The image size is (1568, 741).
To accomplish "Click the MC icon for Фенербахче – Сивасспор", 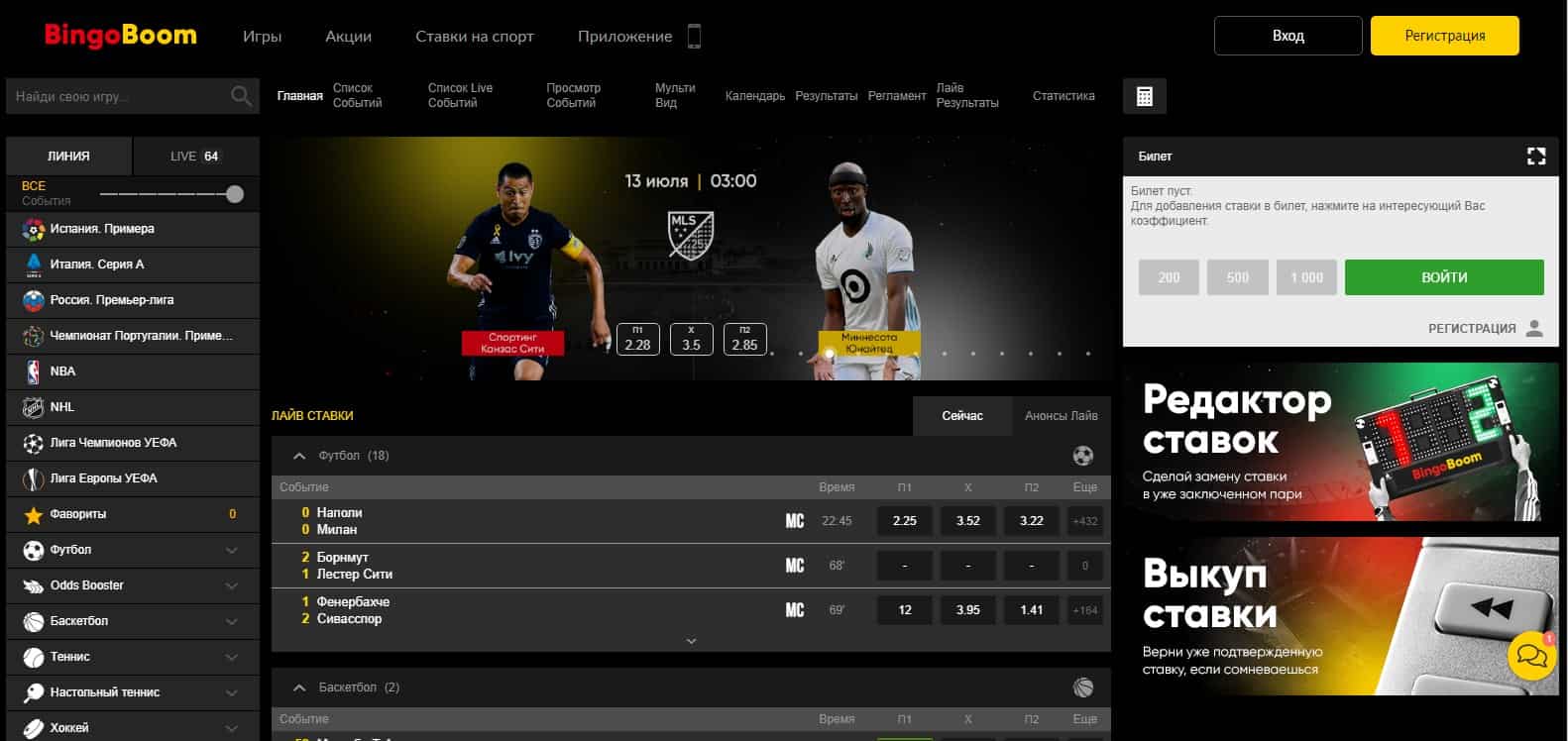I will click(x=795, y=610).
